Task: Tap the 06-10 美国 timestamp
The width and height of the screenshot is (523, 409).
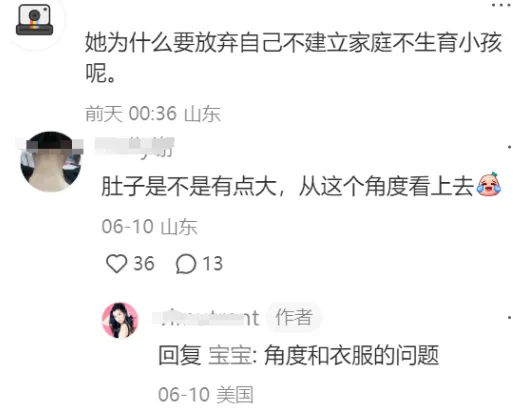Action: tap(206, 395)
